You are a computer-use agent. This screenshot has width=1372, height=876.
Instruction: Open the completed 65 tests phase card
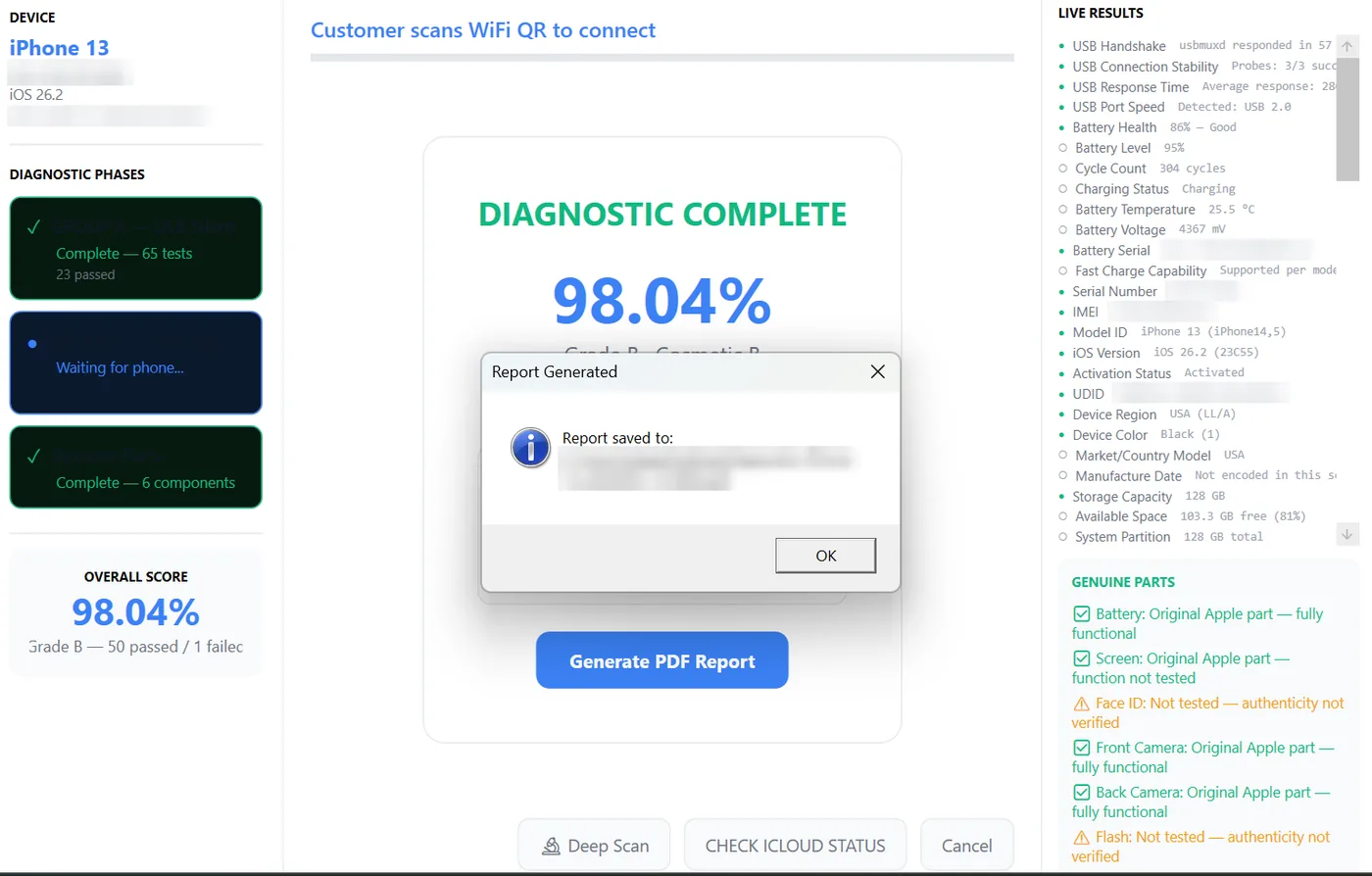(136, 248)
